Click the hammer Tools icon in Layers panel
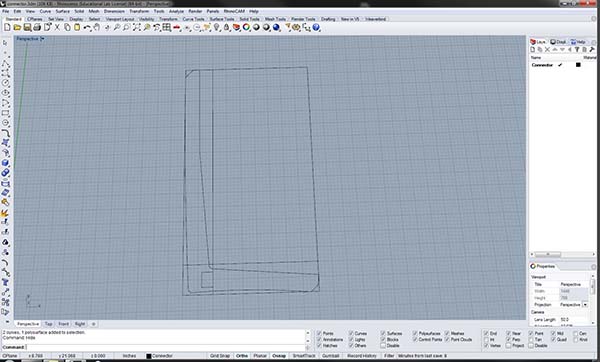The width and height of the screenshot is (600, 362). tap(592, 50)
